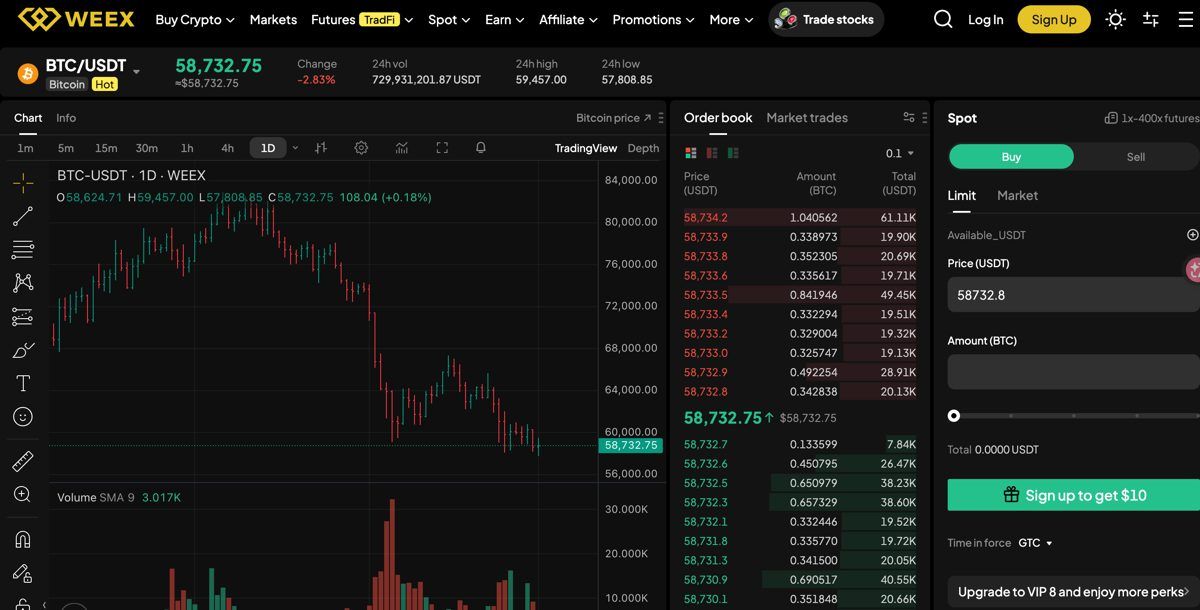Expand the BTC/USDT pair selector
The height and width of the screenshot is (610, 1200).
point(137,71)
